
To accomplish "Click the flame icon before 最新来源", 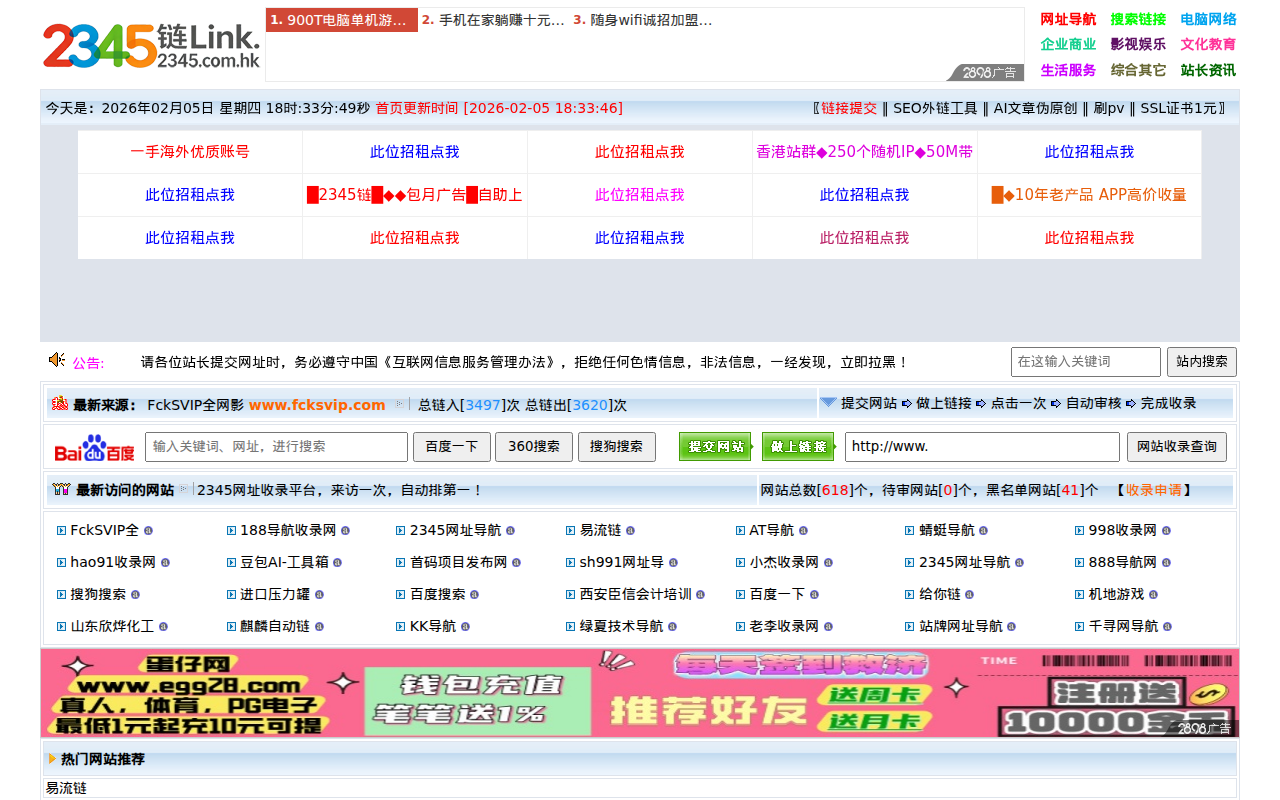I will [x=61, y=405].
